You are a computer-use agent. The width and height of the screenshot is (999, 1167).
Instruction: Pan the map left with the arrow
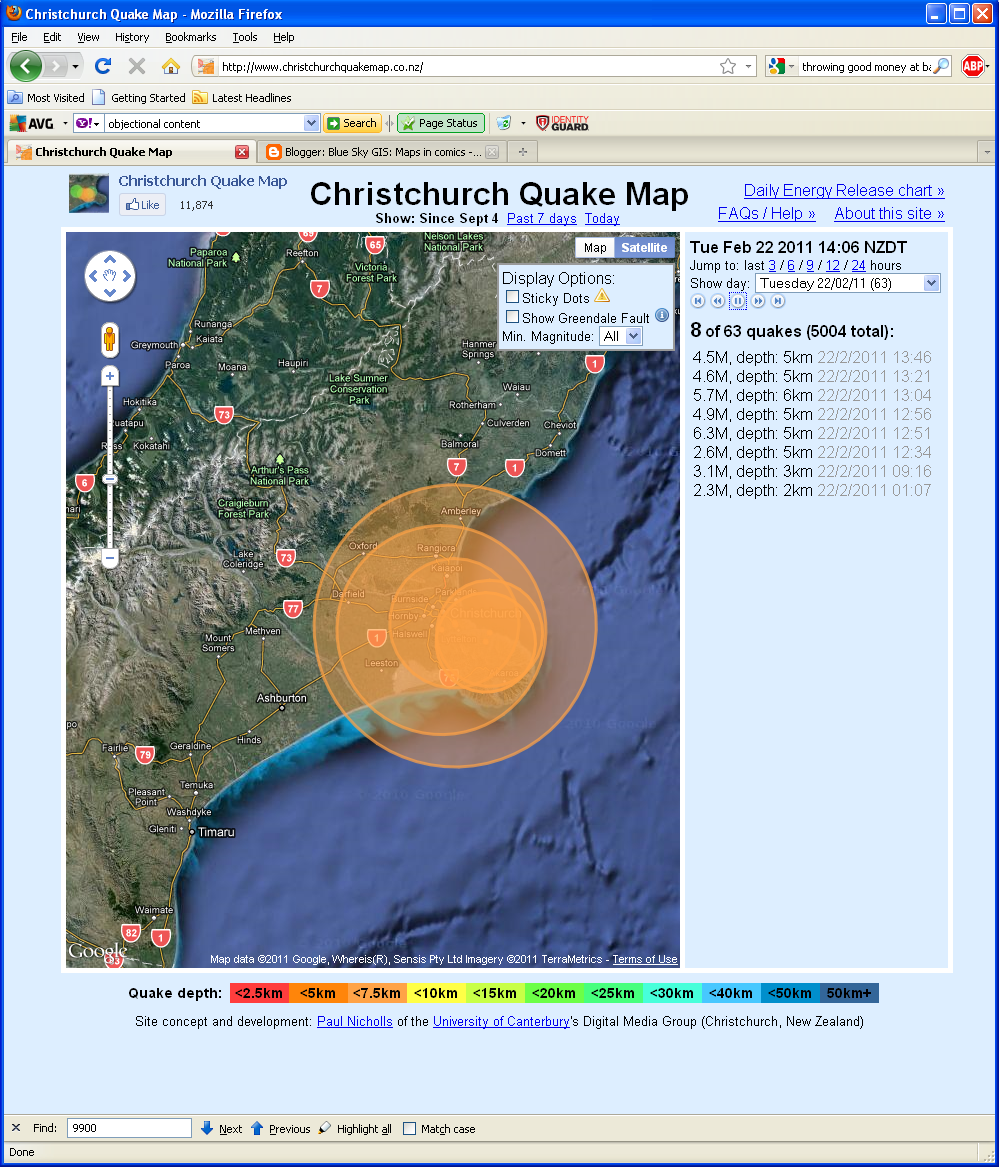click(93, 275)
